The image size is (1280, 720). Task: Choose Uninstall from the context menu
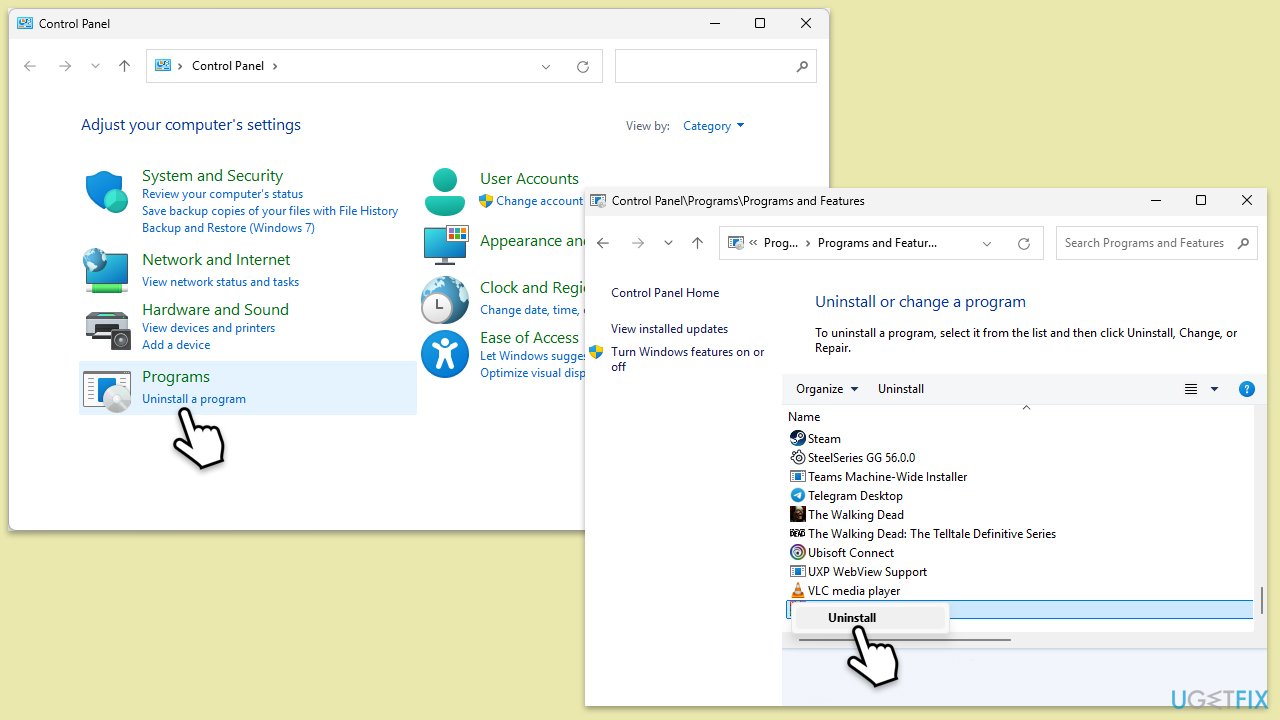852,618
